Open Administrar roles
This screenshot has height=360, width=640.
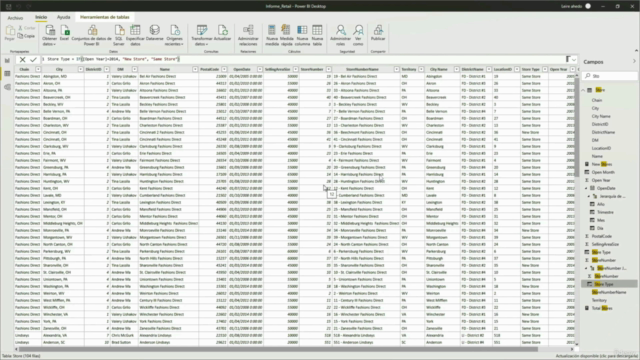(x=340, y=35)
